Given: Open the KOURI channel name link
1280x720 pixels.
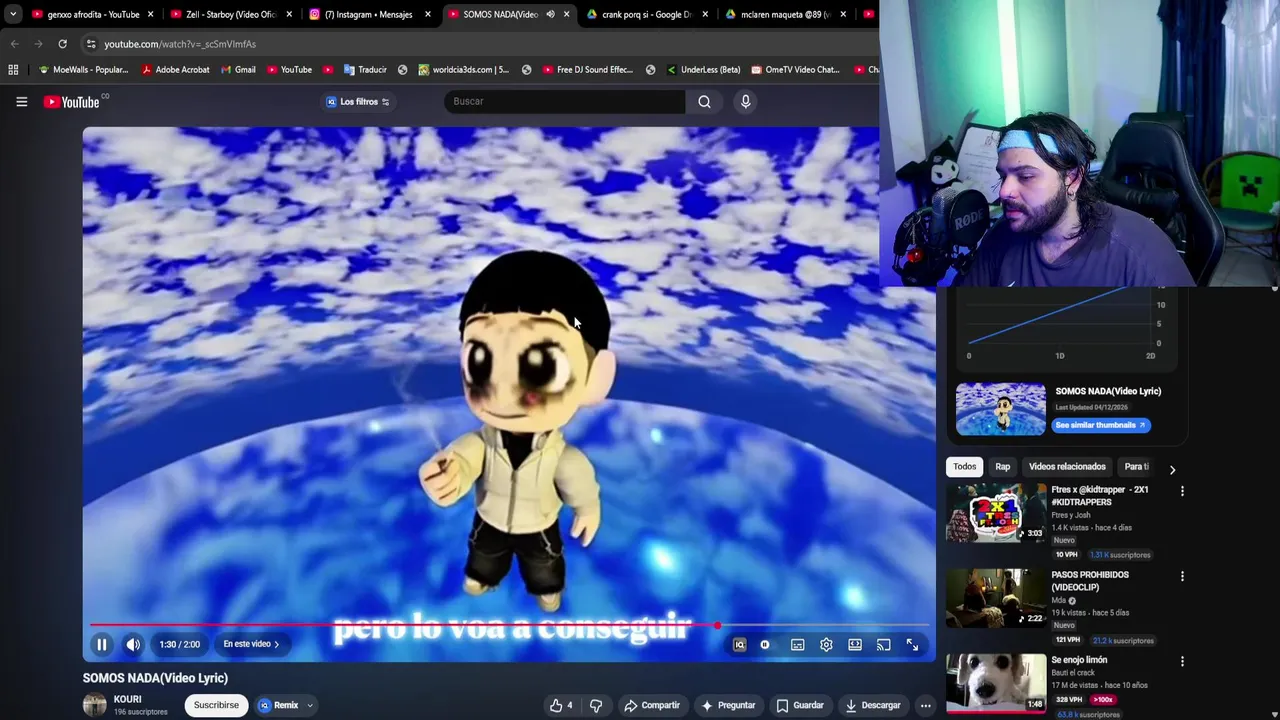Looking at the screenshot, I should (127, 699).
